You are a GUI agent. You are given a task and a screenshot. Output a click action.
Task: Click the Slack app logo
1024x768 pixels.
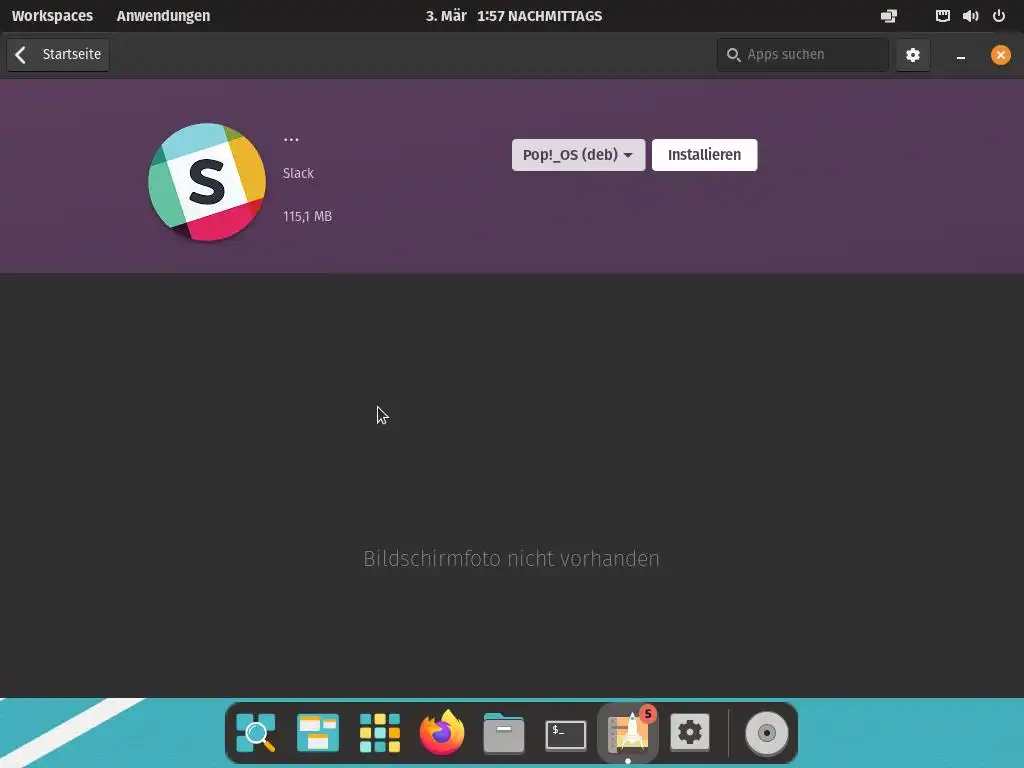(207, 182)
